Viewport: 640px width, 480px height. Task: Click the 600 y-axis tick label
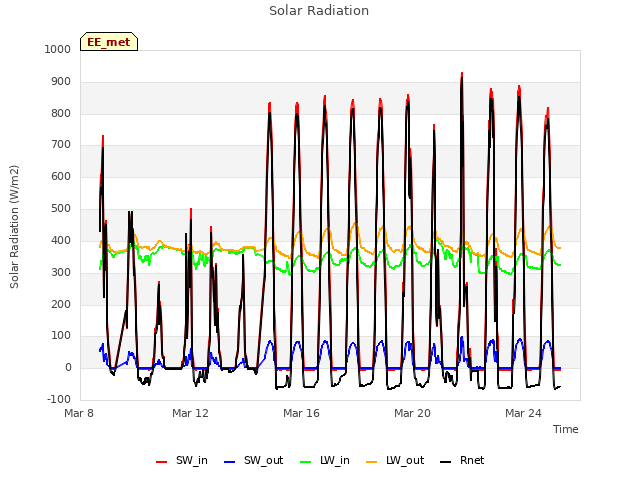(x=61, y=176)
